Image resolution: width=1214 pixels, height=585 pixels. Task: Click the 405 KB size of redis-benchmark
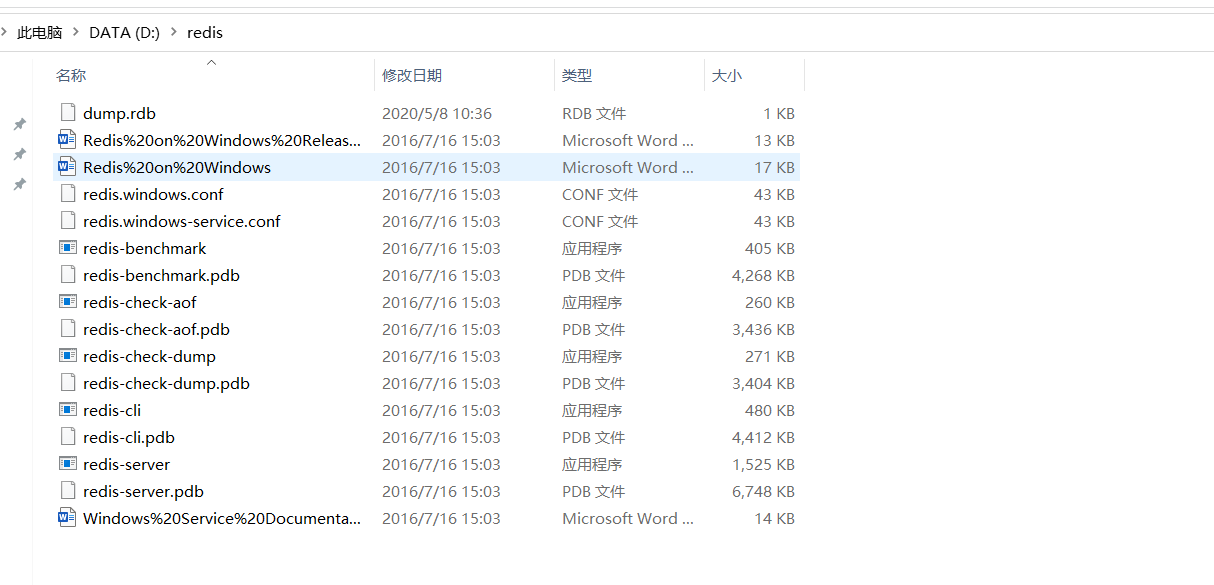click(x=770, y=248)
